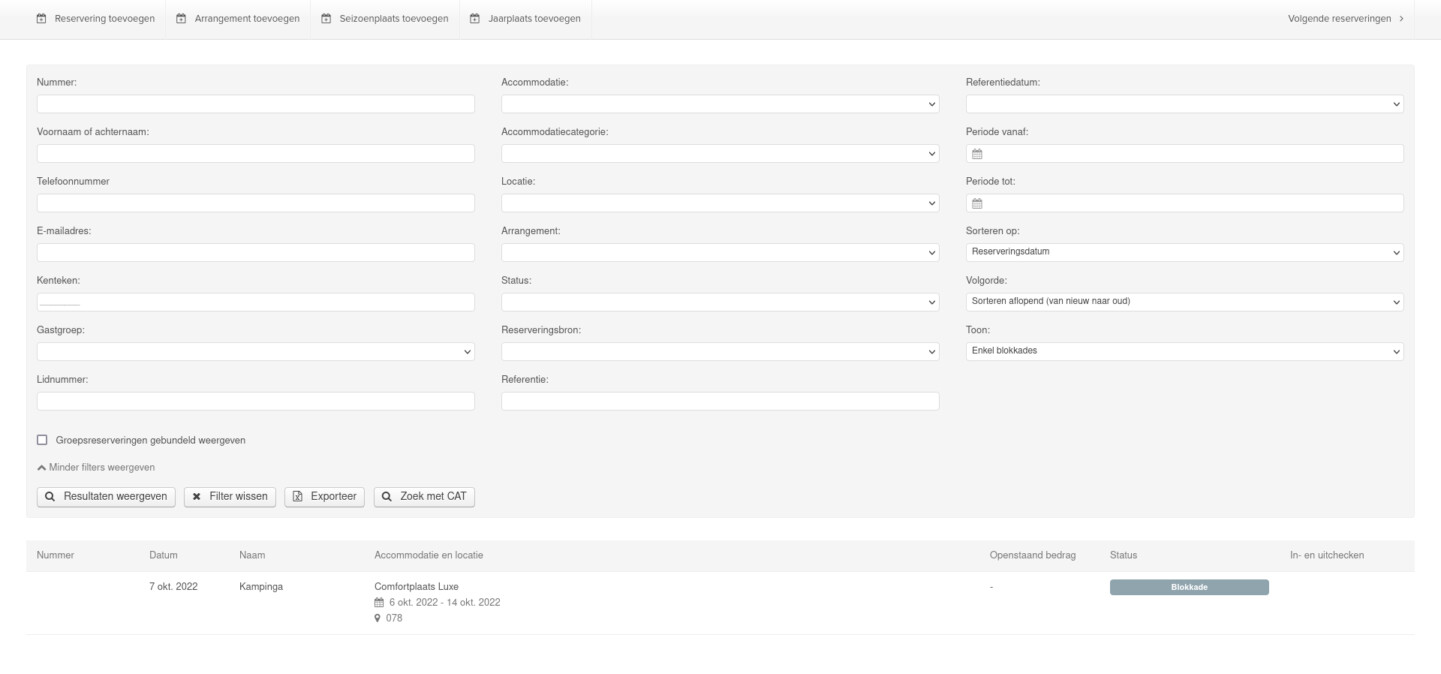Focus the Voornaam of achternaam input field
Screen dimensions: 1441x674
coord(256,154)
